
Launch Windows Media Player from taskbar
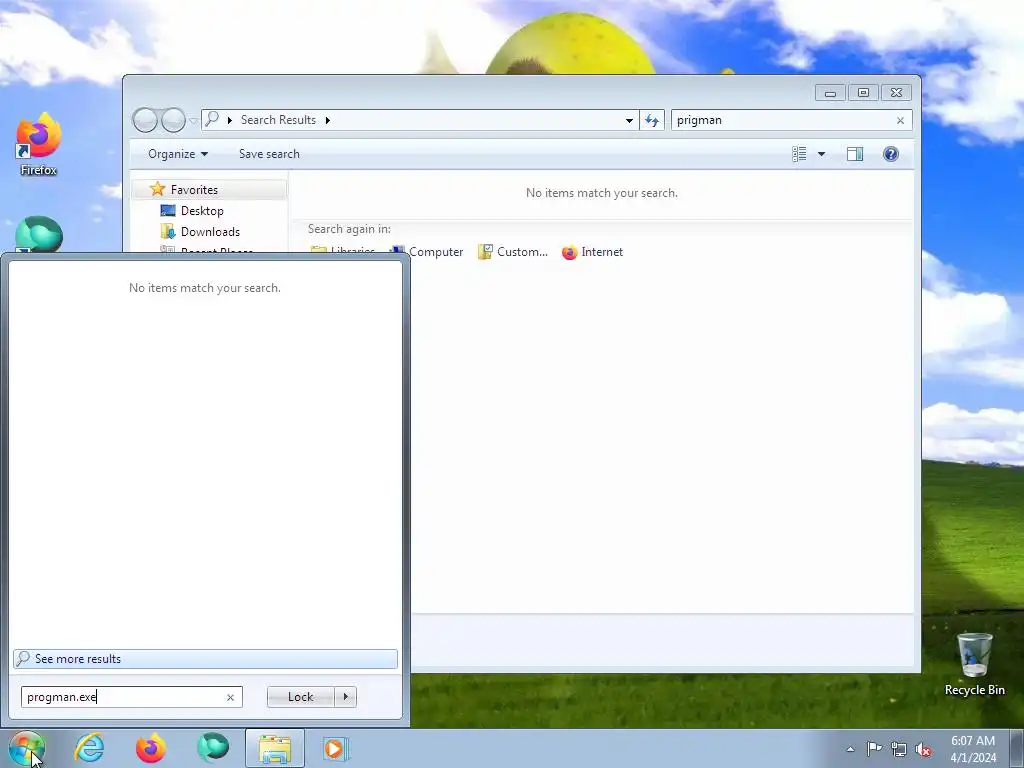336,748
